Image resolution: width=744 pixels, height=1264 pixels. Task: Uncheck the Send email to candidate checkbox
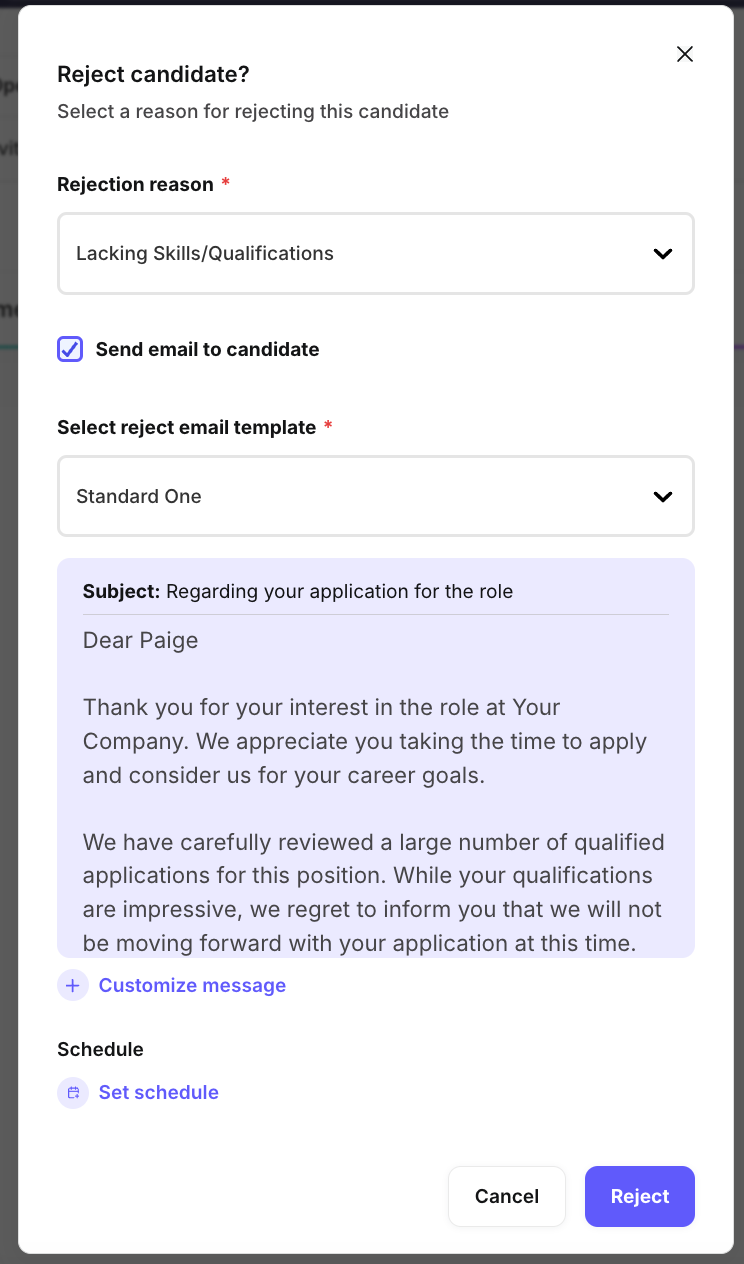pos(70,349)
